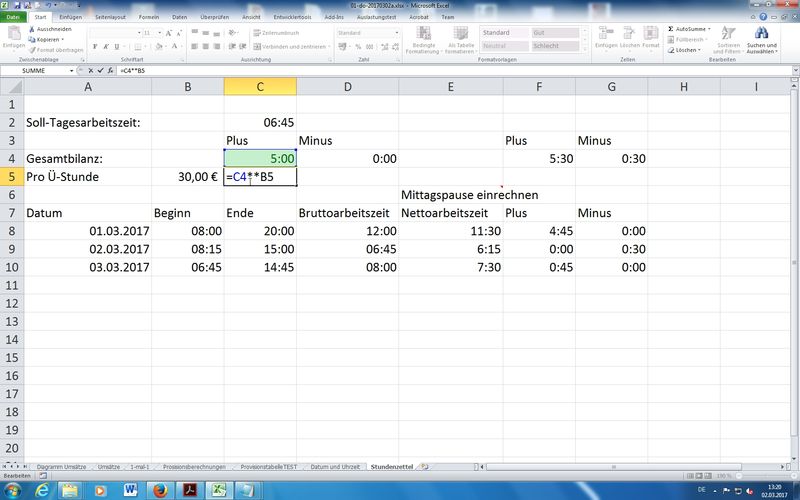Viewport: 800px width, 500px height.
Task: Select cell B5 containing 30,00 €
Action: point(188,177)
